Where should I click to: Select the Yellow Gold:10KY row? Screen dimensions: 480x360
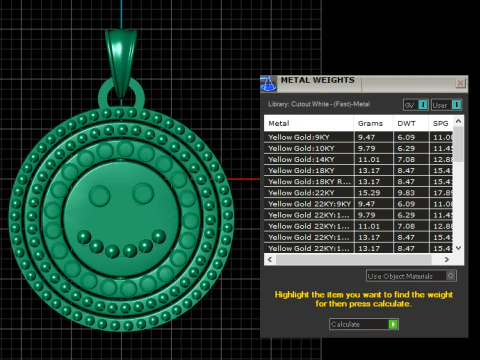(x=359, y=148)
